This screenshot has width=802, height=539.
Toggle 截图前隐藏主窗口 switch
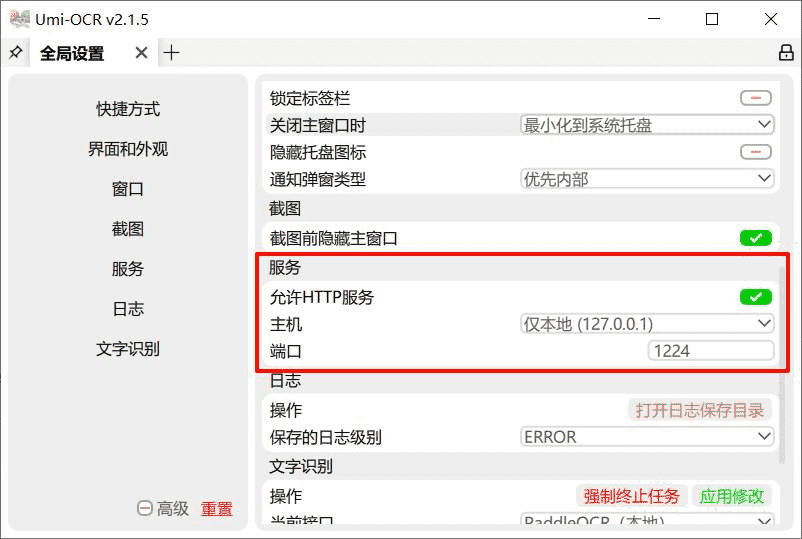tap(755, 238)
